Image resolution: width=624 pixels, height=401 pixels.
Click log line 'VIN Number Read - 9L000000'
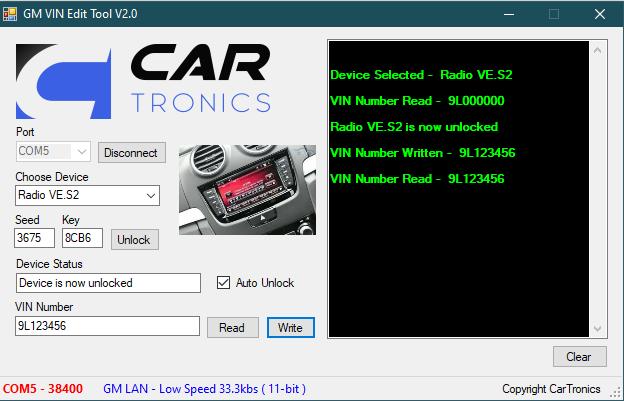[417, 101]
